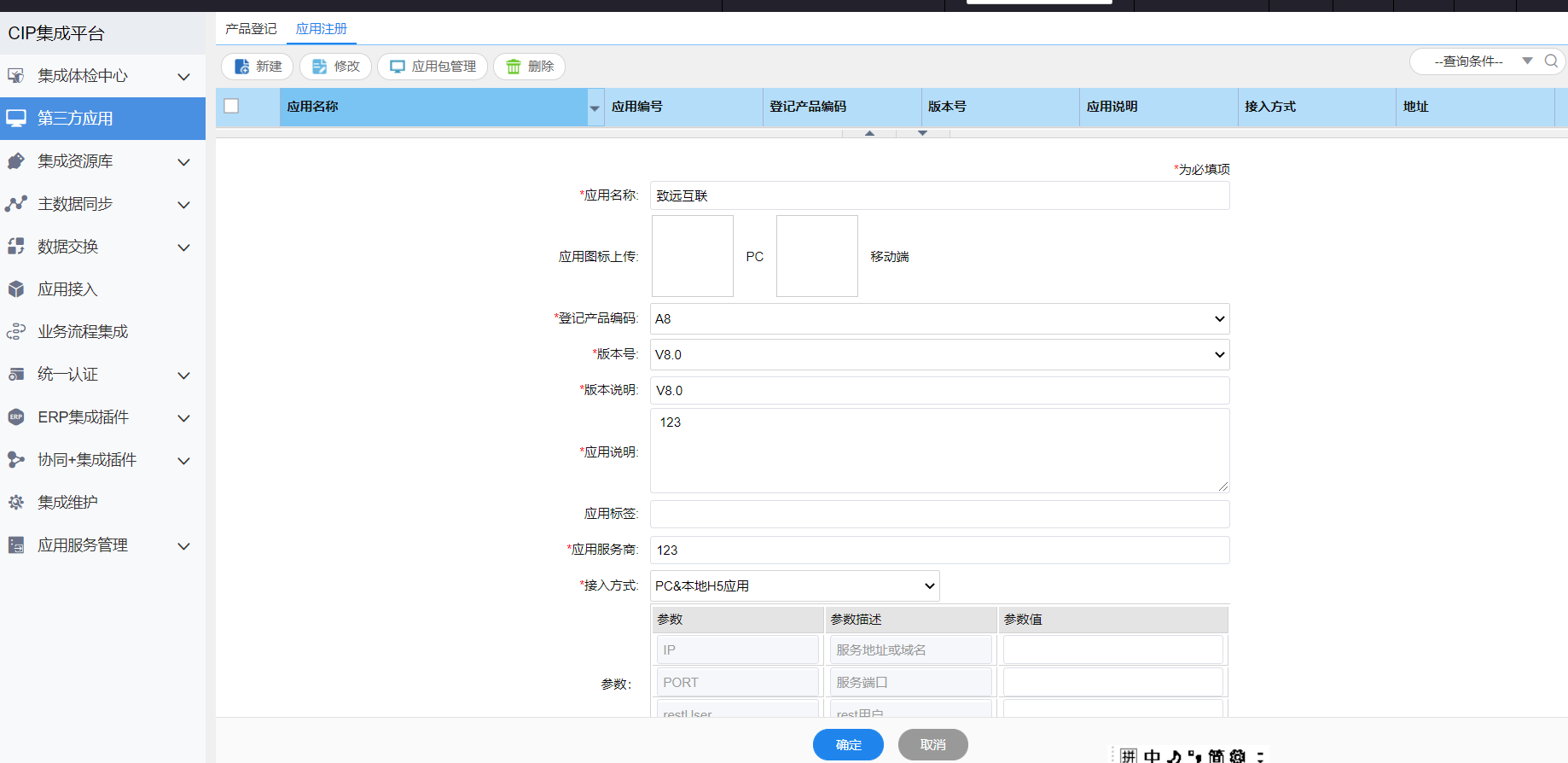The image size is (1568, 763).
Task: Open 集成维护 gear item in sidebar
Action: [67, 503]
